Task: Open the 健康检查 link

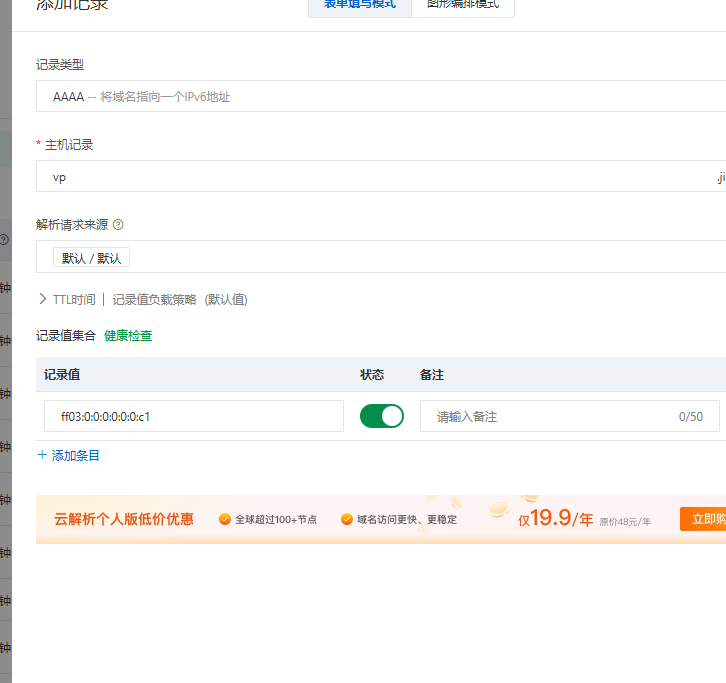Action: pos(128,336)
